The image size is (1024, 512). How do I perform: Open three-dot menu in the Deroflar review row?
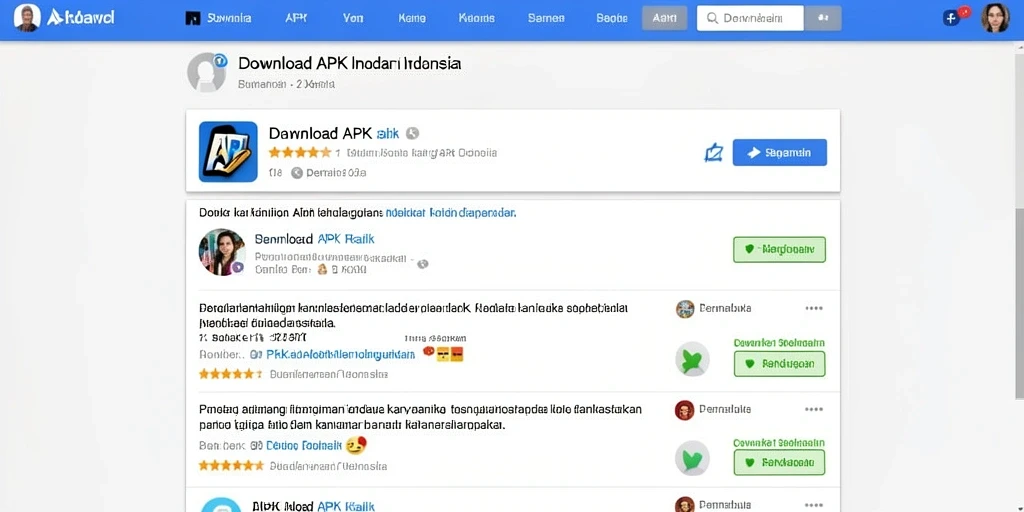814,308
